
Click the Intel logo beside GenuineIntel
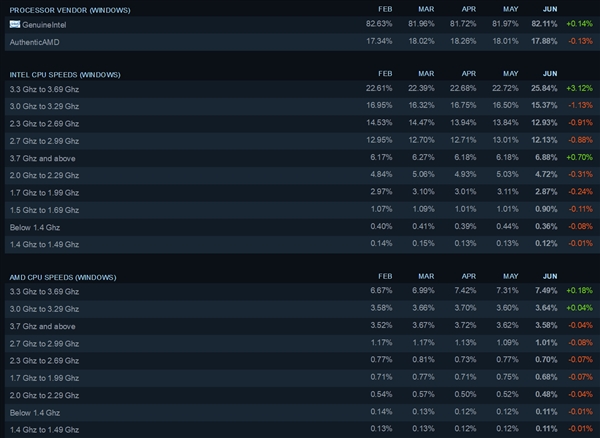pyautogui.click(x=14, y=23)
